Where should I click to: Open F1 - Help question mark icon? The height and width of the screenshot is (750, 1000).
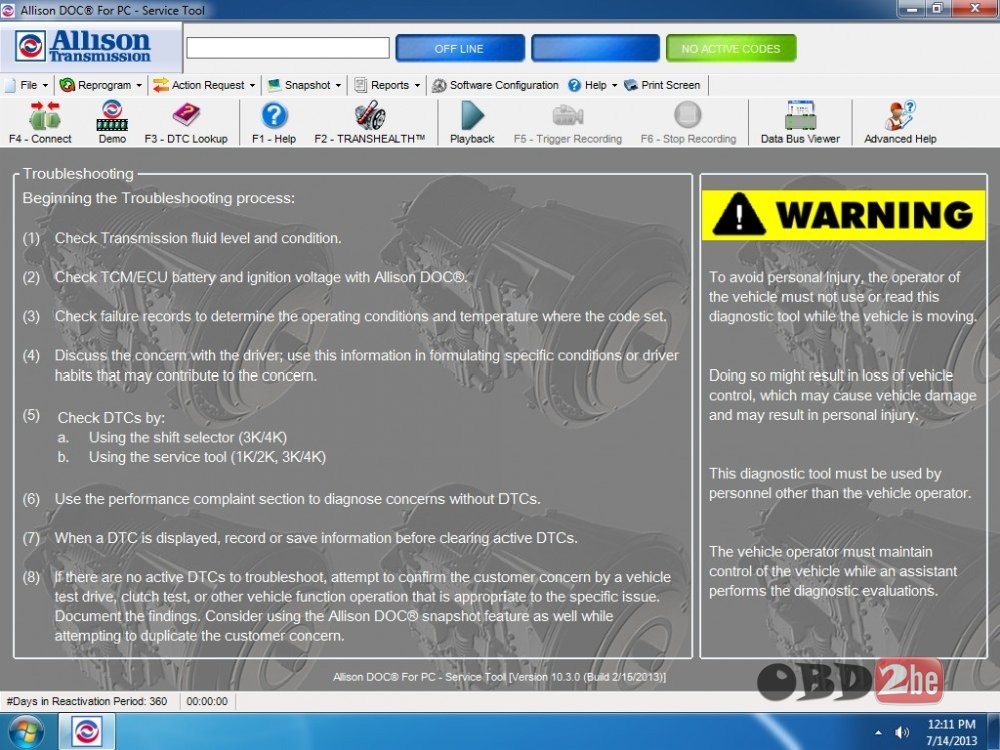274,116
